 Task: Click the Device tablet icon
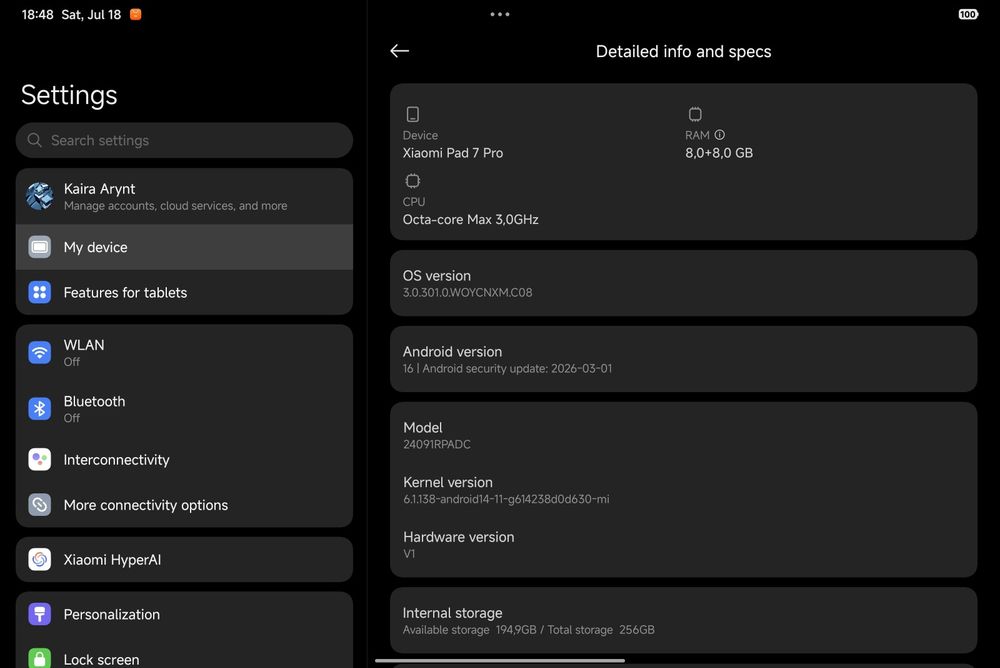click(413, 114)
